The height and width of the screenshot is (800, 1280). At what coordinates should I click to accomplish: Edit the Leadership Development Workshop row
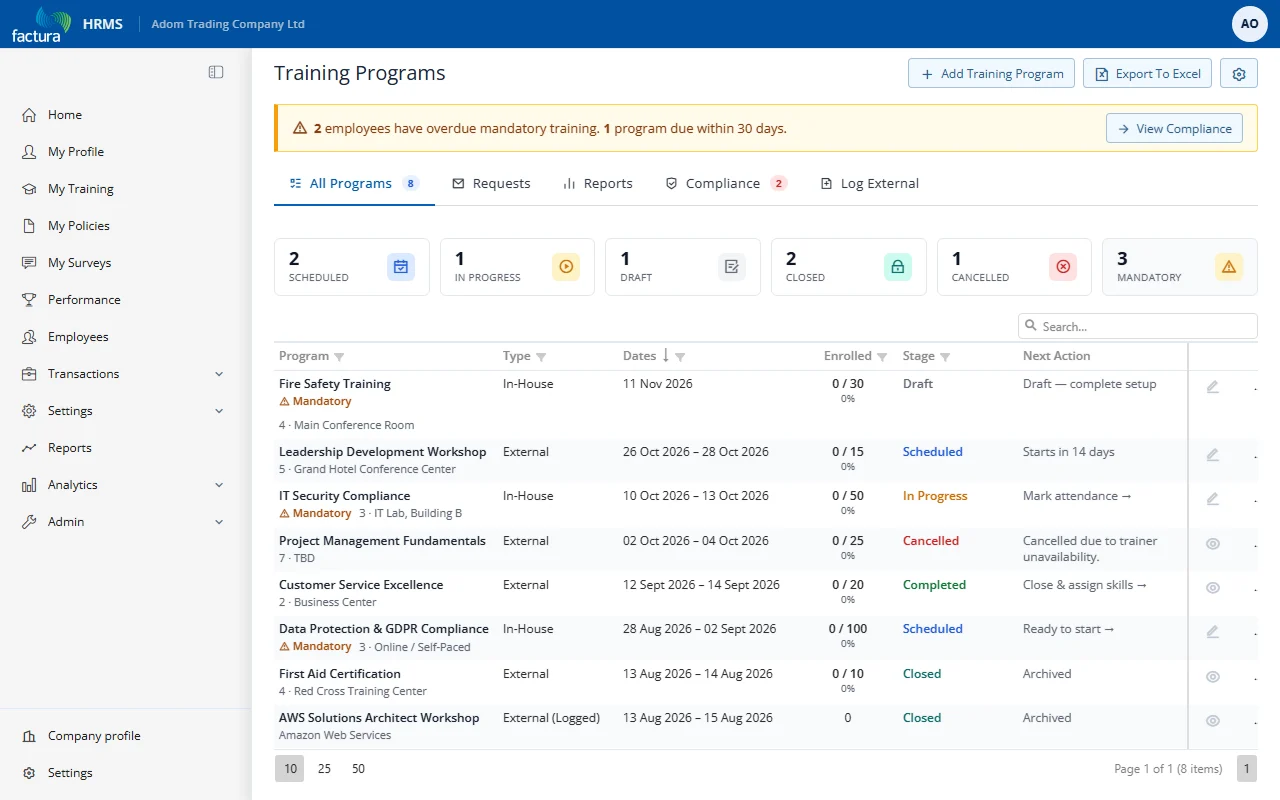1213,454
